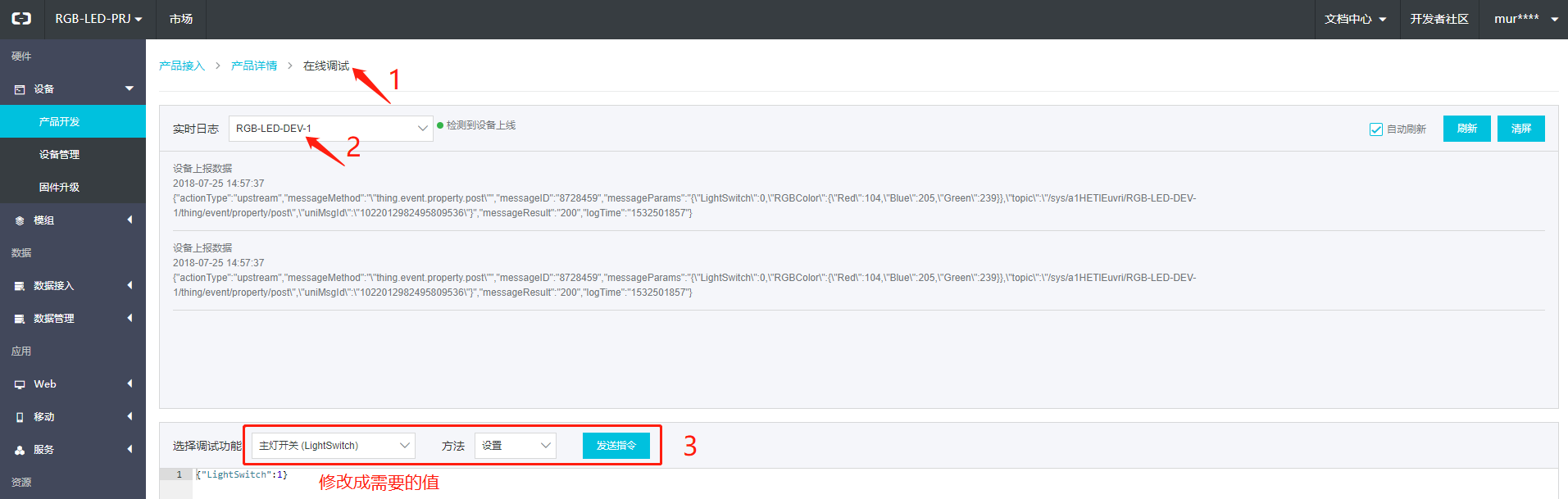Open the 方法 dropdown showing 设置
The image size is (1568, 499).
click(x=515, y=446)
